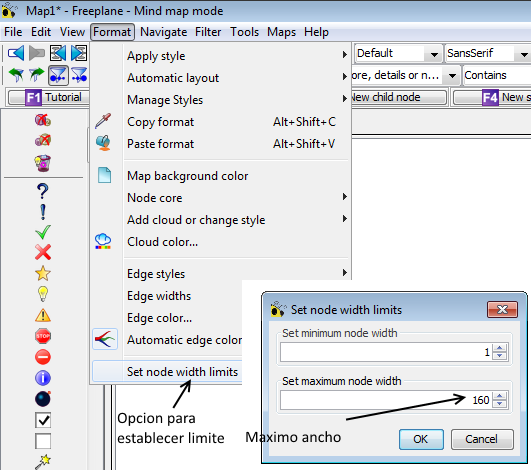Click Cancel in width limits dialog
This screenshot has height=470, width=531.
(482, 439)
